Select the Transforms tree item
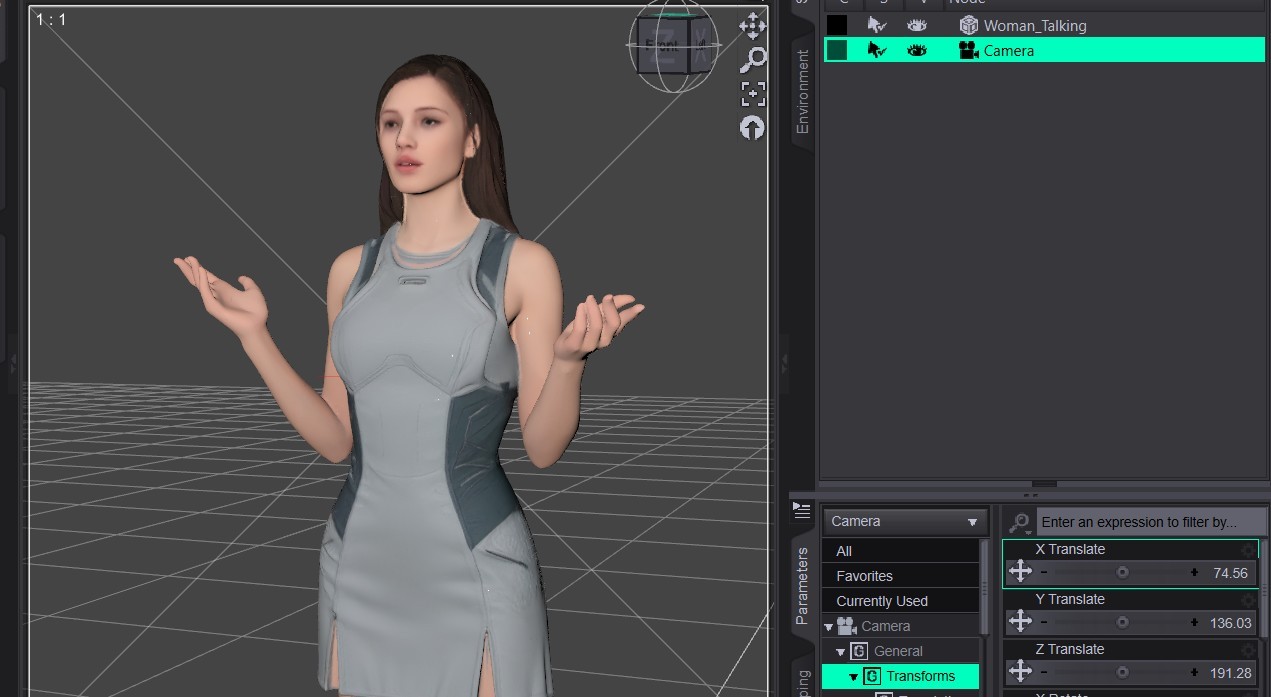 pyautogui.click(x=900, y=676)
